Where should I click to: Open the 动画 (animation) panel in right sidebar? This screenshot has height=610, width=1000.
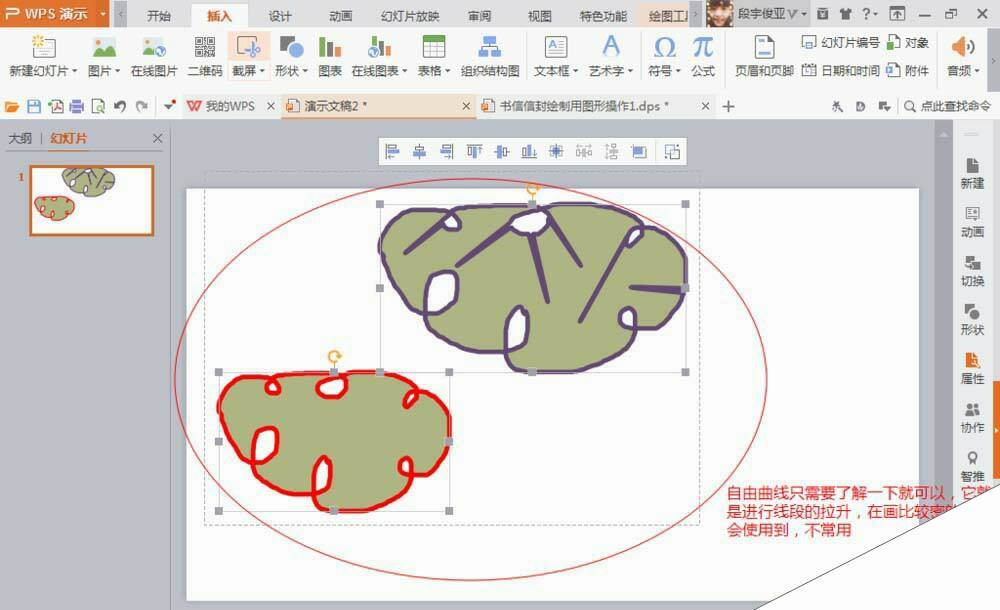click(972, 220)
